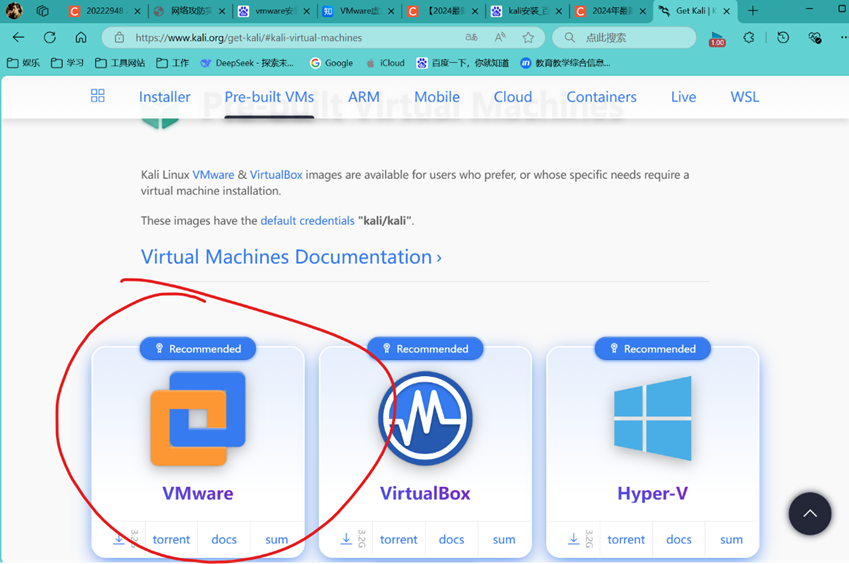This screenshot has height=564, width=849.
Task: Open the 工作 bookmarks folder
Action: [173, 63]
